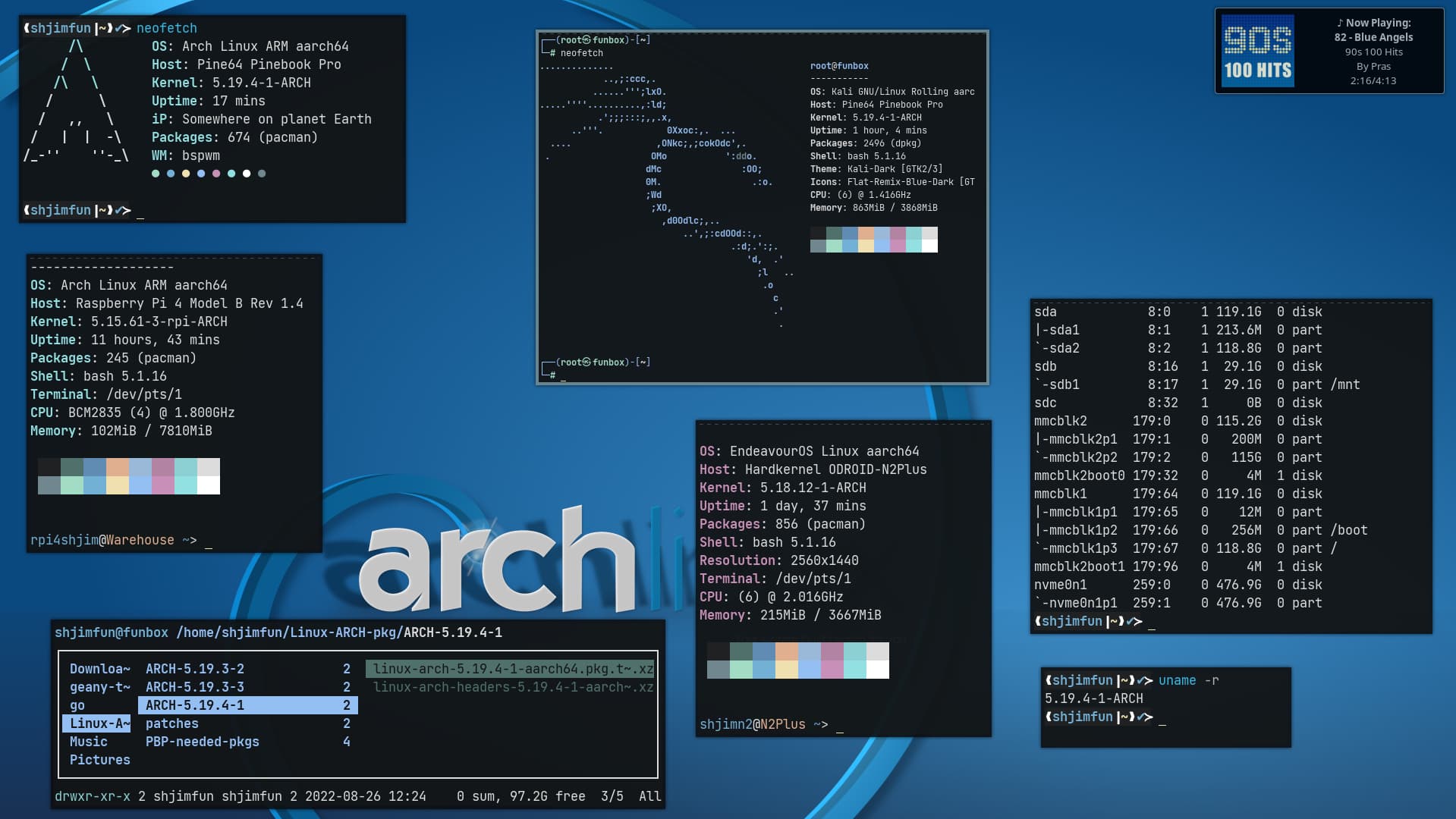
Task: Click 'Memory: 215MiB / 3667MiB' line
Action: pyautogui.click(x=790, y=615)
